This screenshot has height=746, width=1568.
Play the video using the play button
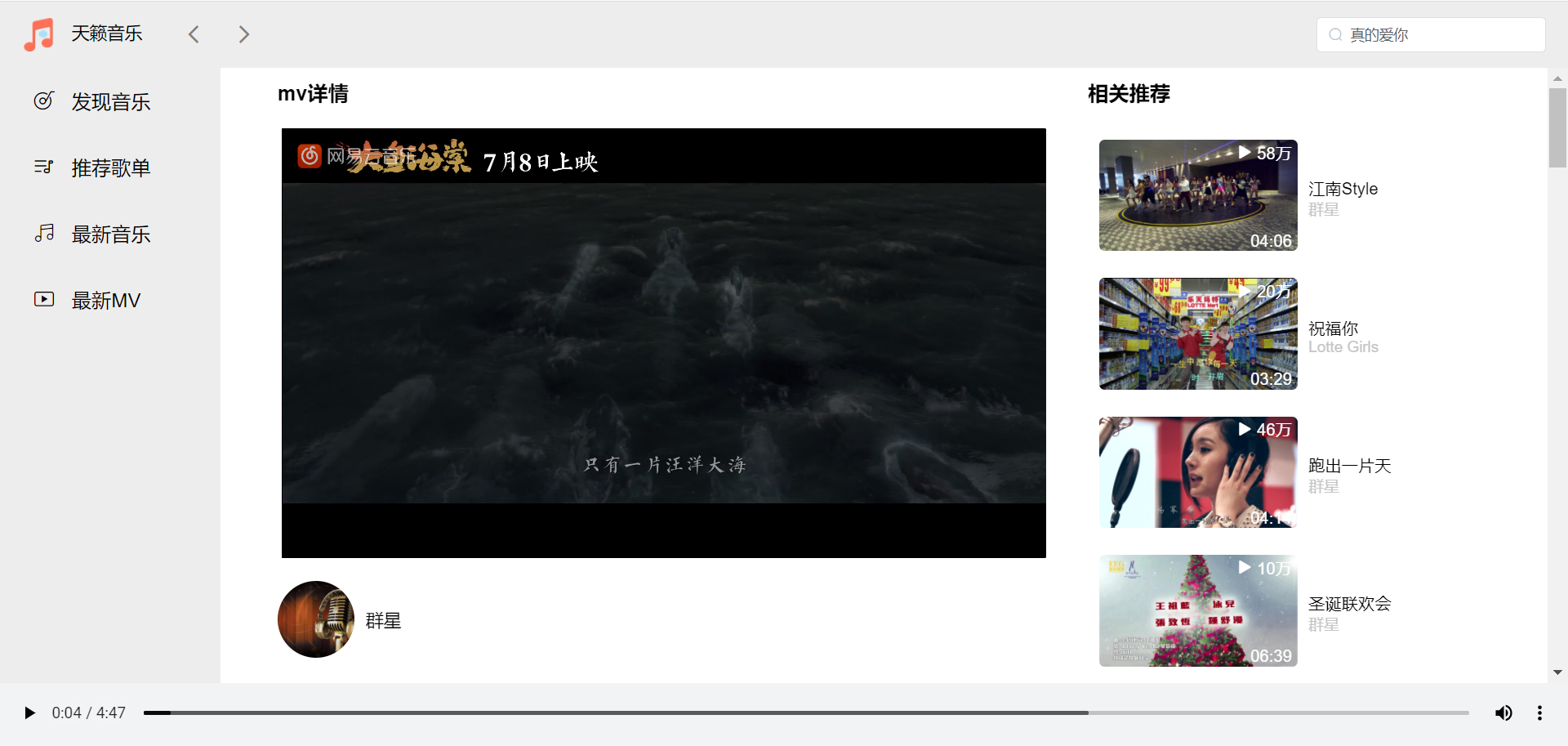[29, 713]
